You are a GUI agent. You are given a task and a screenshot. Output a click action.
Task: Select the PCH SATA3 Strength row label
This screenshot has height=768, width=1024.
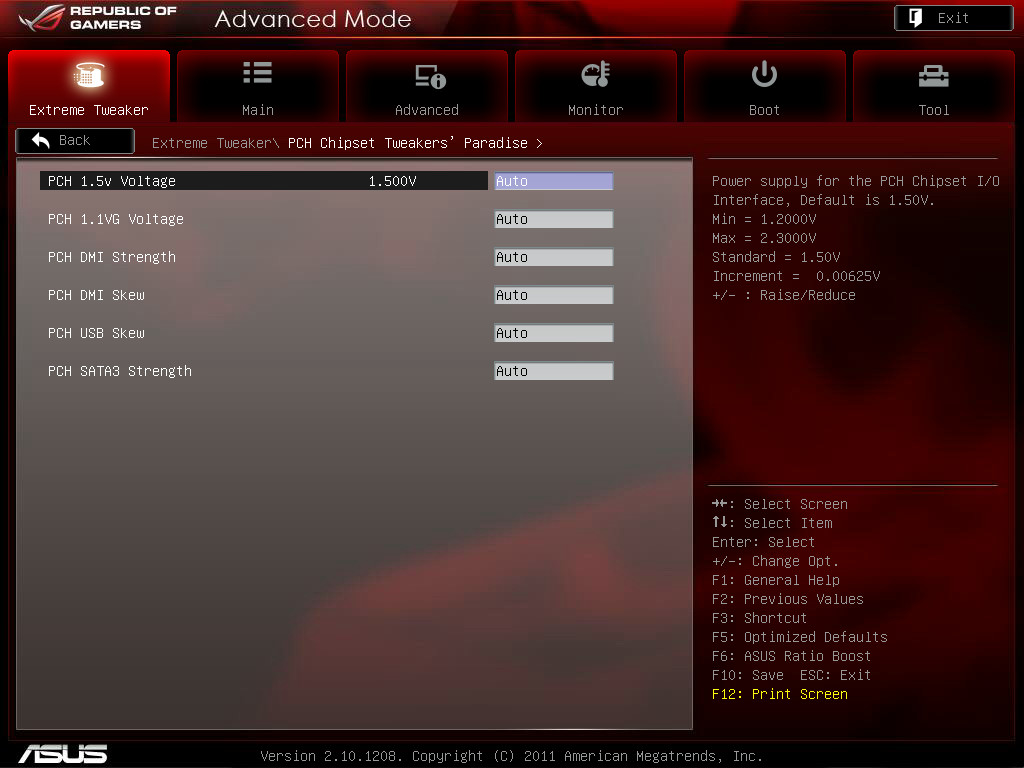click(x=120, y=371)
